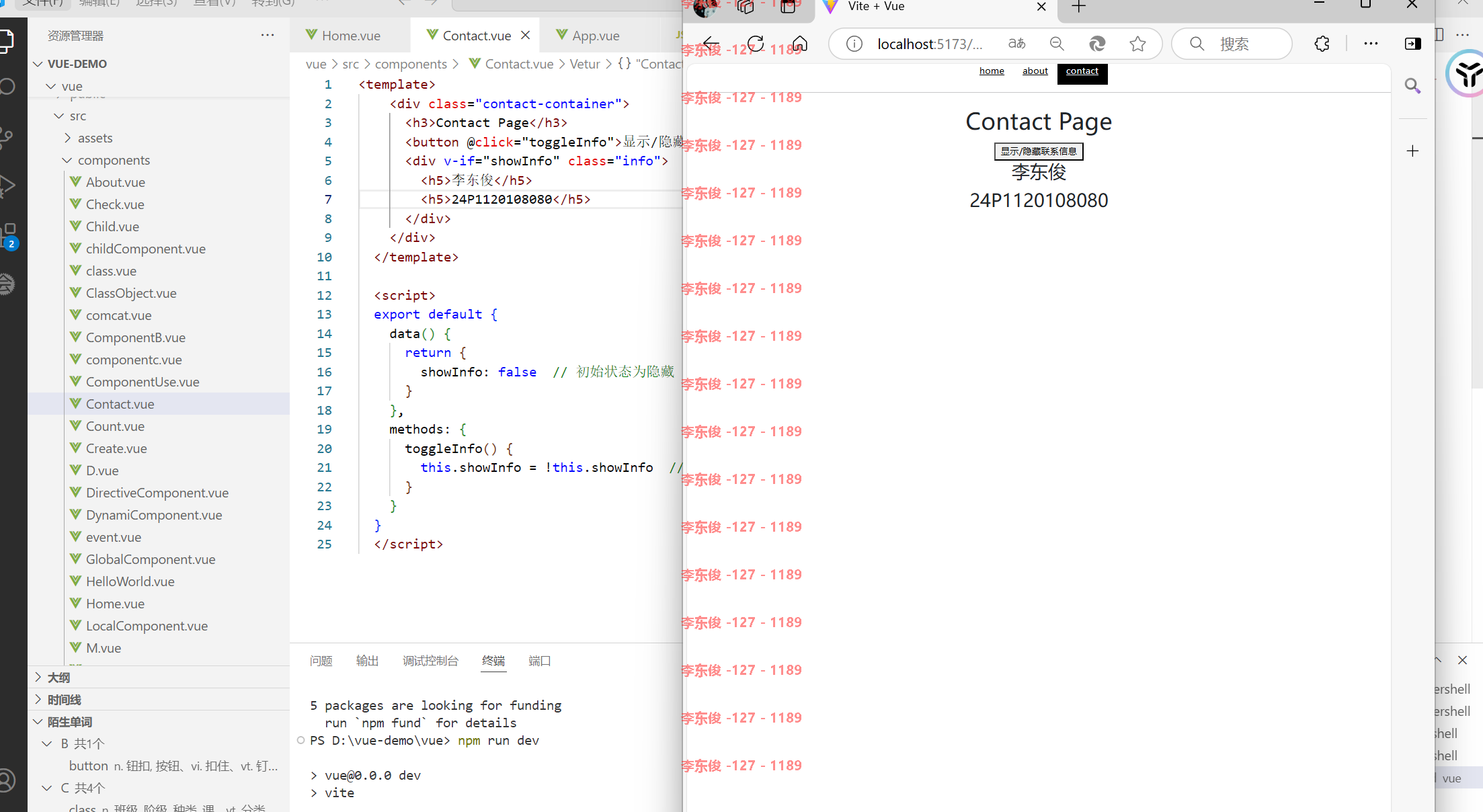This screenshot has width=1483, height=812.
Task: Click sidebar search magnifier icon
Action: point(1412,85)
